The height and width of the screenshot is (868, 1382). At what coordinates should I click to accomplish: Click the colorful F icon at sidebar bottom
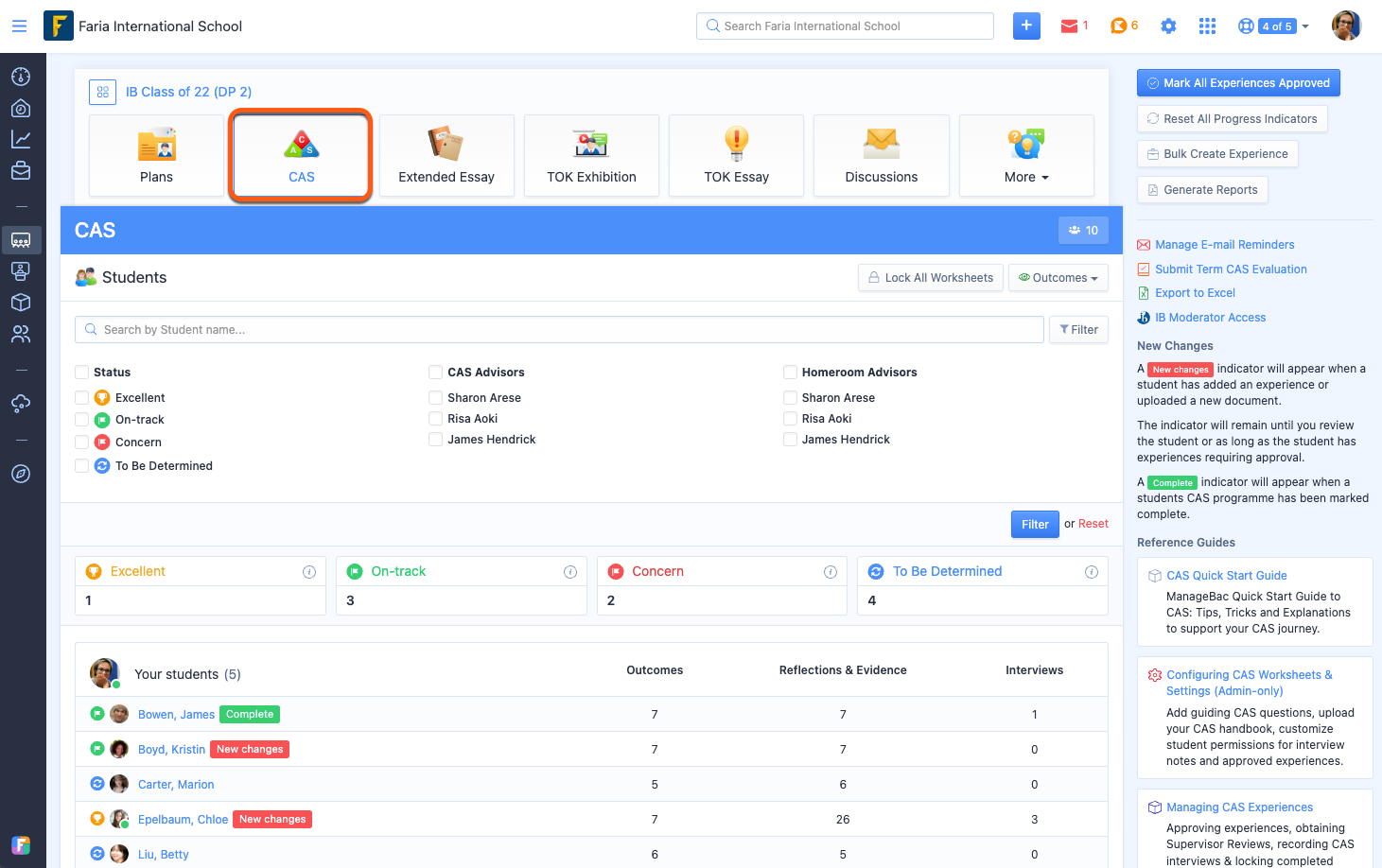[21, 844]
